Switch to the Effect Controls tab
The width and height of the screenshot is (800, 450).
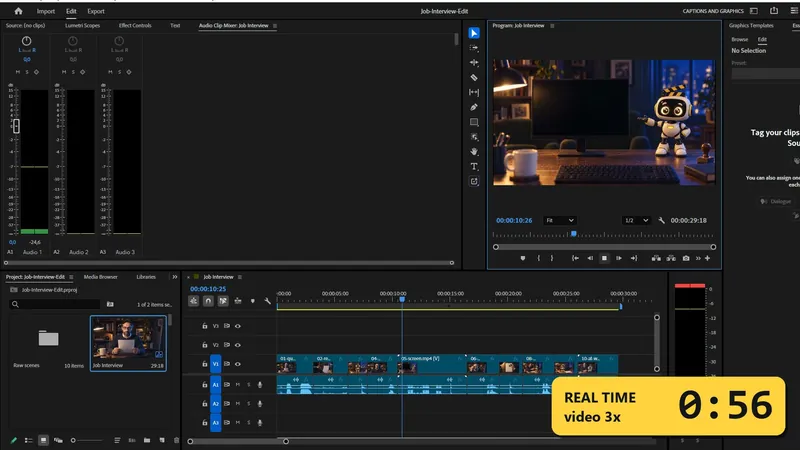[x=135, y=26]
